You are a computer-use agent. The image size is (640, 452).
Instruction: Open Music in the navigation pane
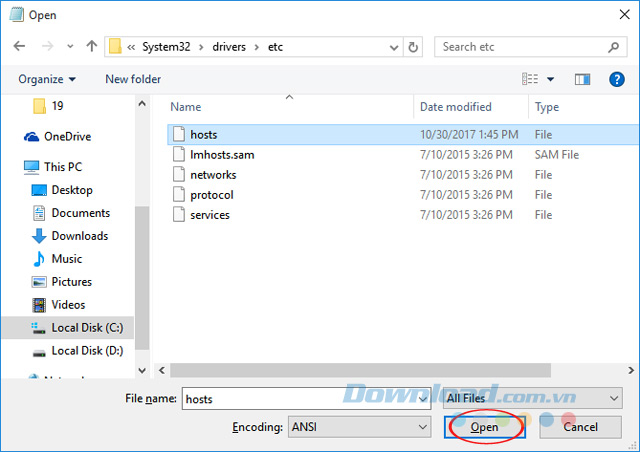[x=58, y=259]
